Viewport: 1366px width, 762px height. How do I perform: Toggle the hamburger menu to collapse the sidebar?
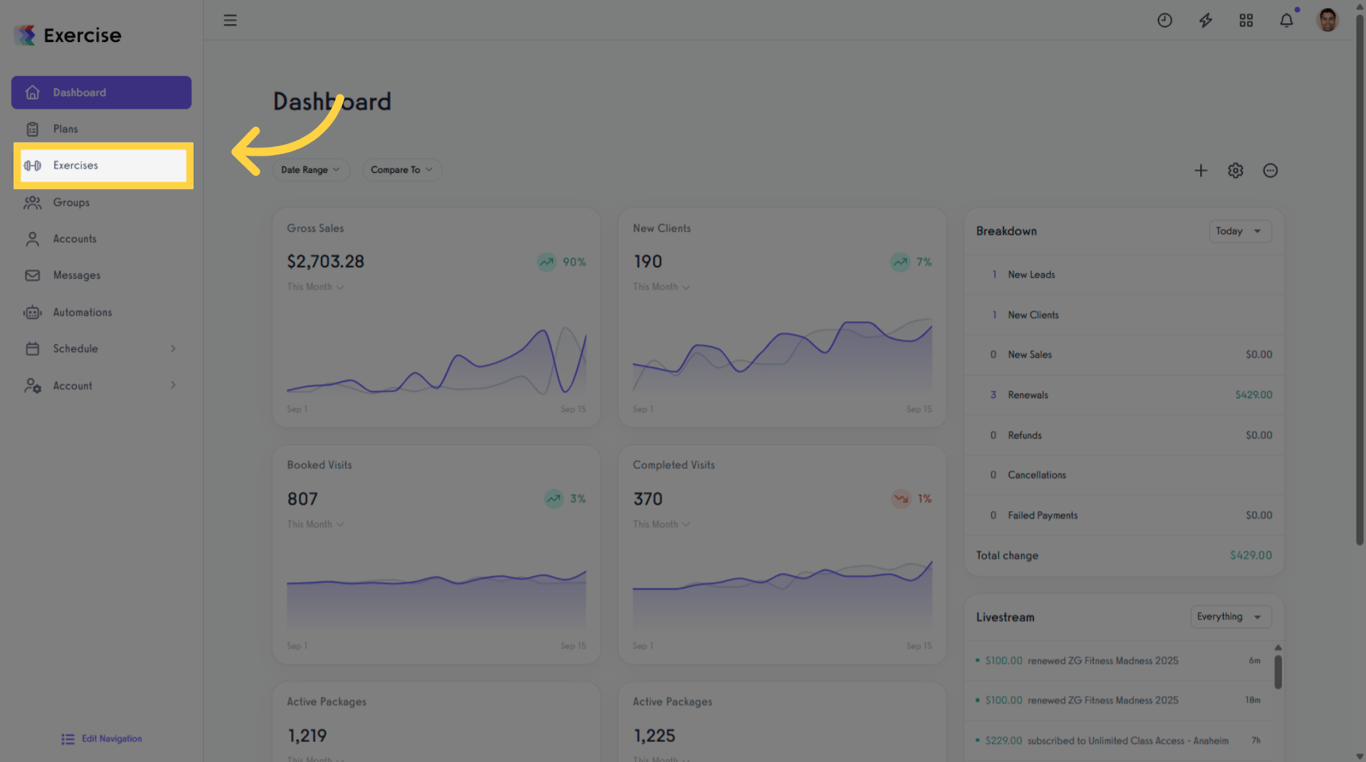point(230,20)
